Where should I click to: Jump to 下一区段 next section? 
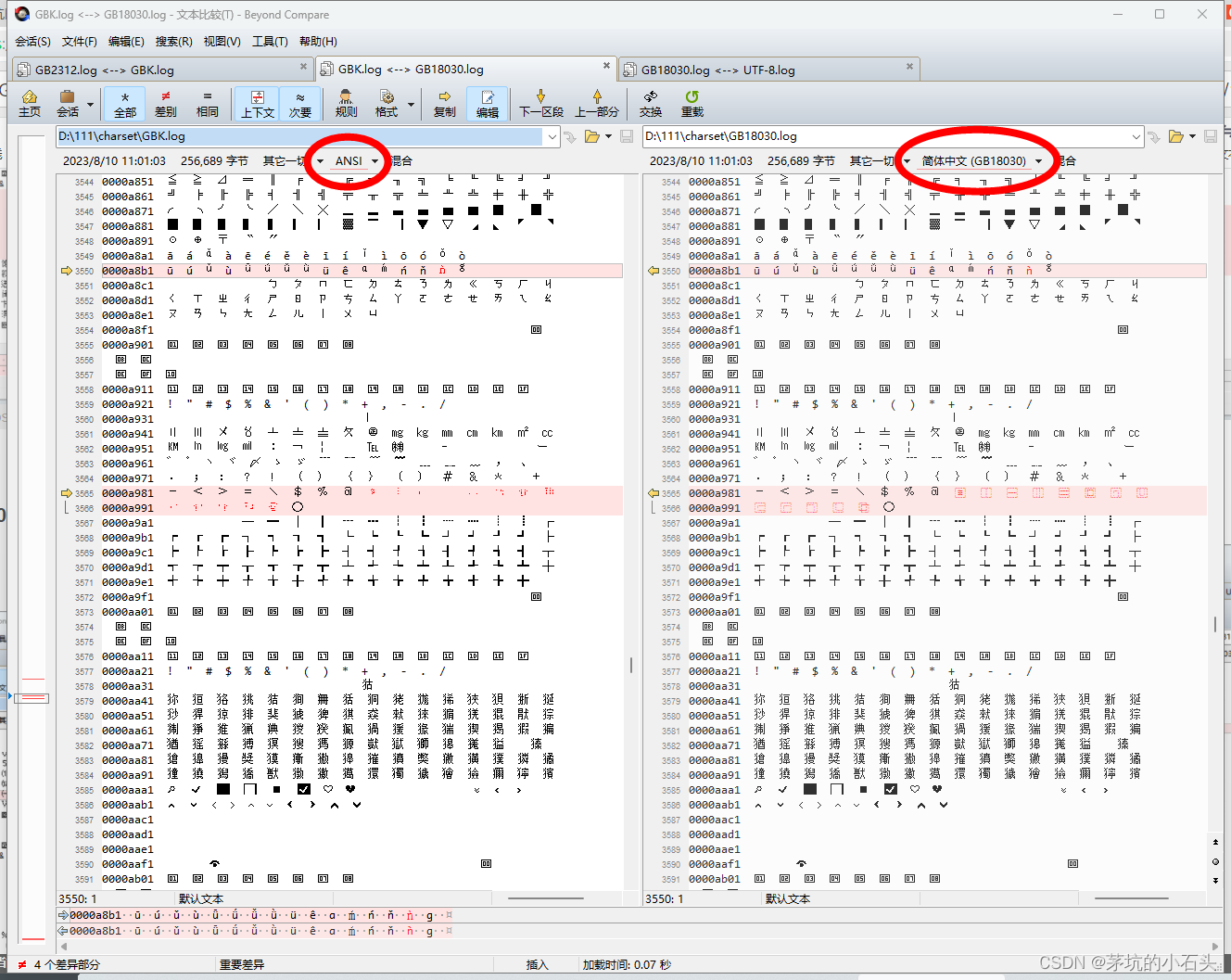pyautogui.click(x=541, y=103)
